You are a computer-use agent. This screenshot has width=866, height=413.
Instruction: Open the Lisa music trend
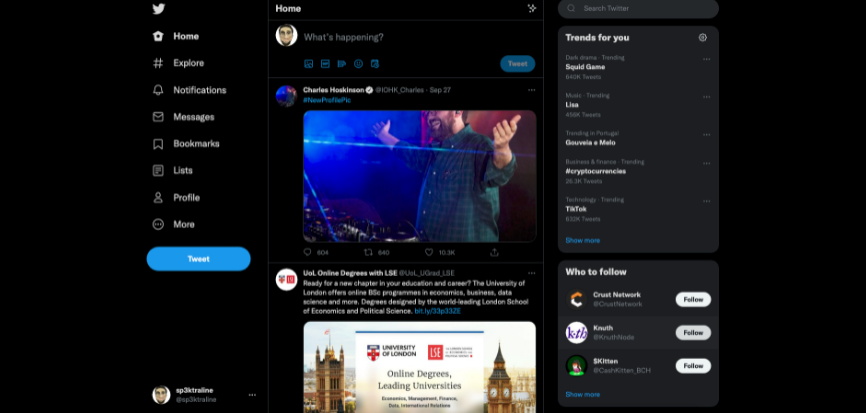(x=638, y=105)
